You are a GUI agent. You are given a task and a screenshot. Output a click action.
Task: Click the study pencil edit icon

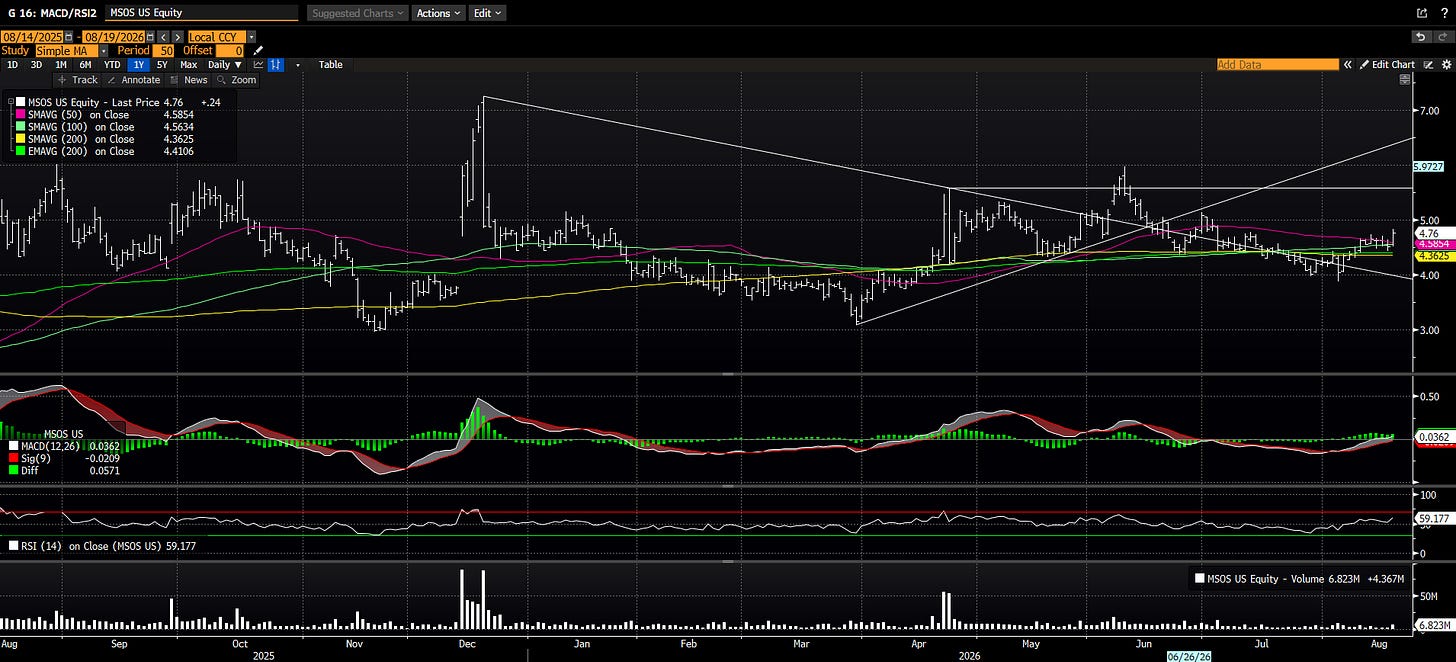(258, 50)
